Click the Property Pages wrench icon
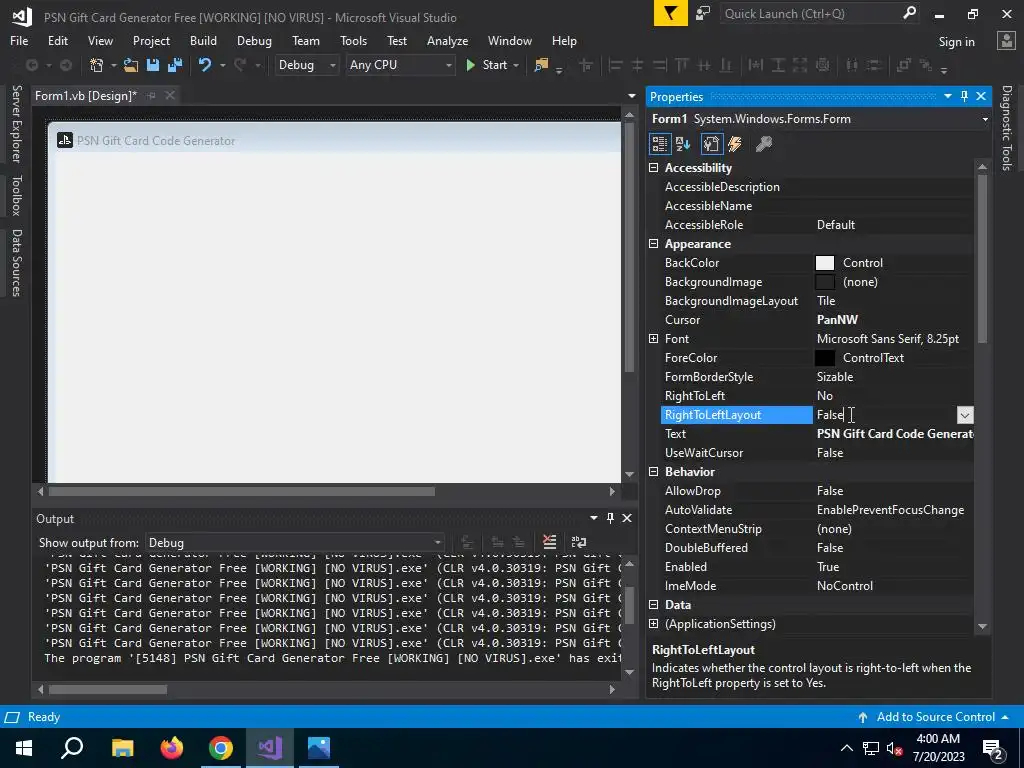This screenshot has height=768, width=1024. coord(763,144)
